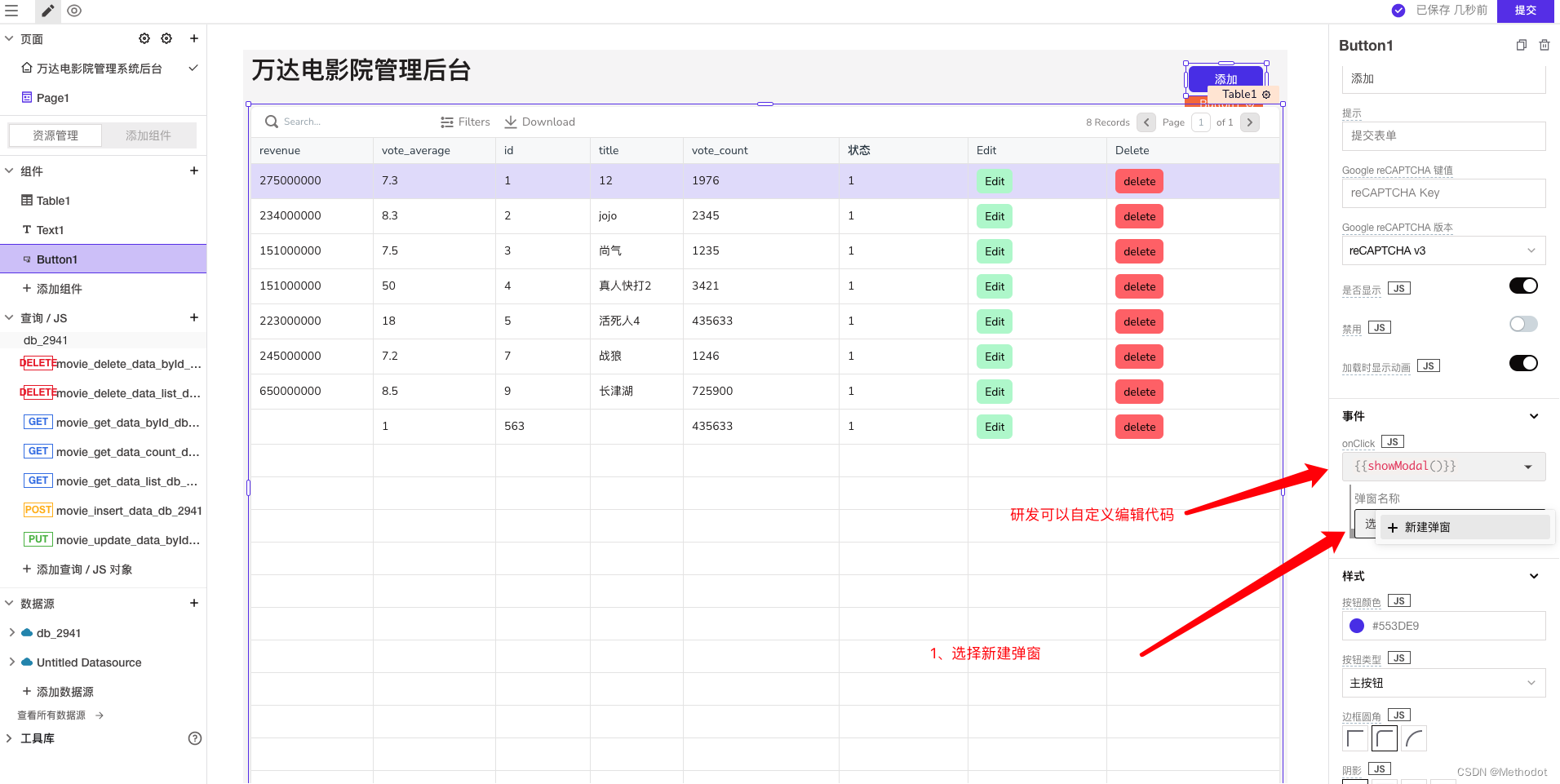Click the table search magnifier icon
The image size is (1560, 784).
click(272, 122)
